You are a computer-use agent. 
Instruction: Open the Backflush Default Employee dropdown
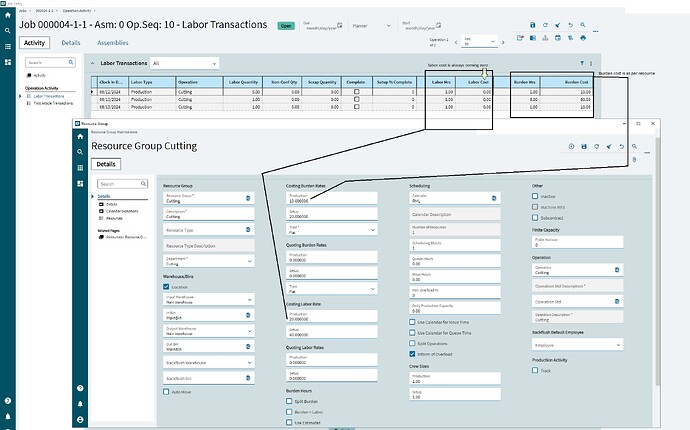(x=578, y=345)
